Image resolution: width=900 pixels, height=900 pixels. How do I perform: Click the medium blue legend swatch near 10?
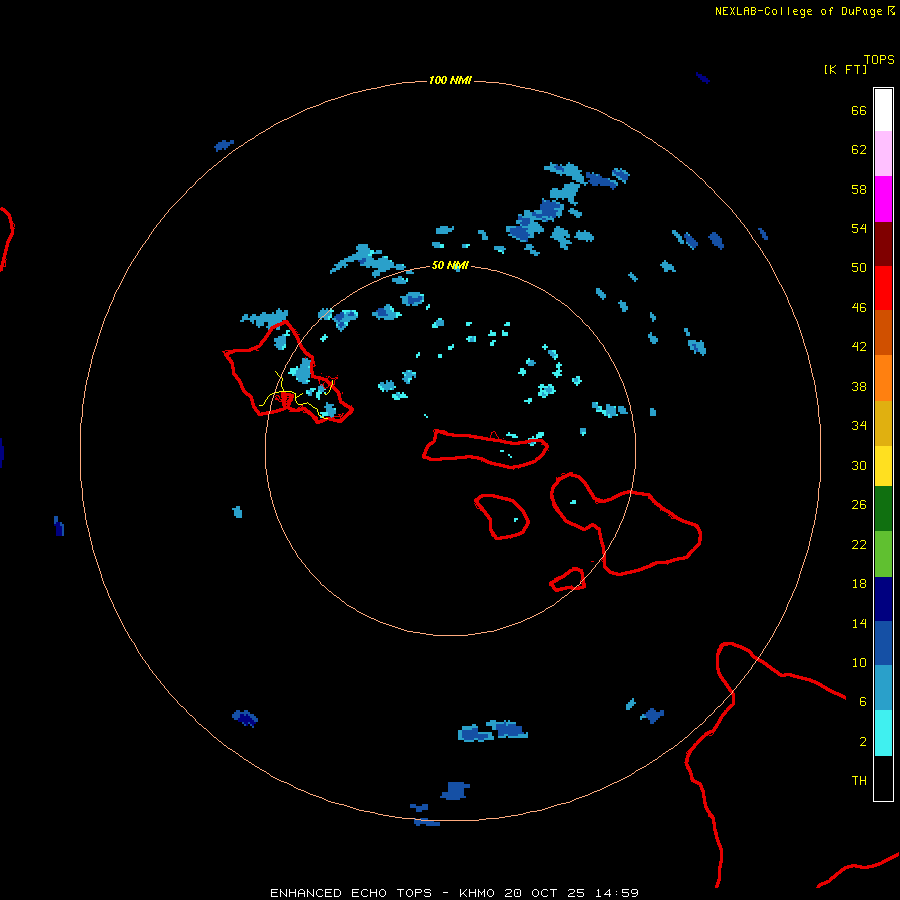[x=883, y=643]
